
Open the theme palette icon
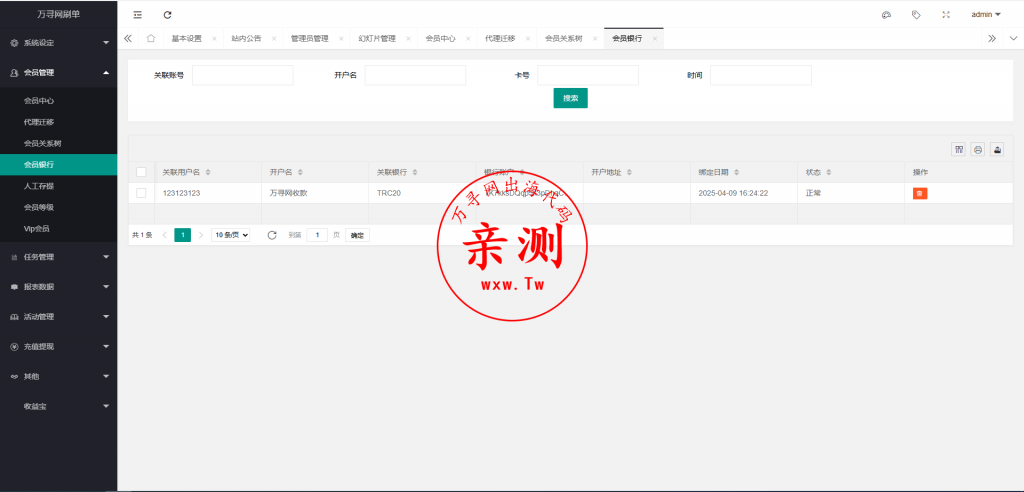click(x=886, y=14)
